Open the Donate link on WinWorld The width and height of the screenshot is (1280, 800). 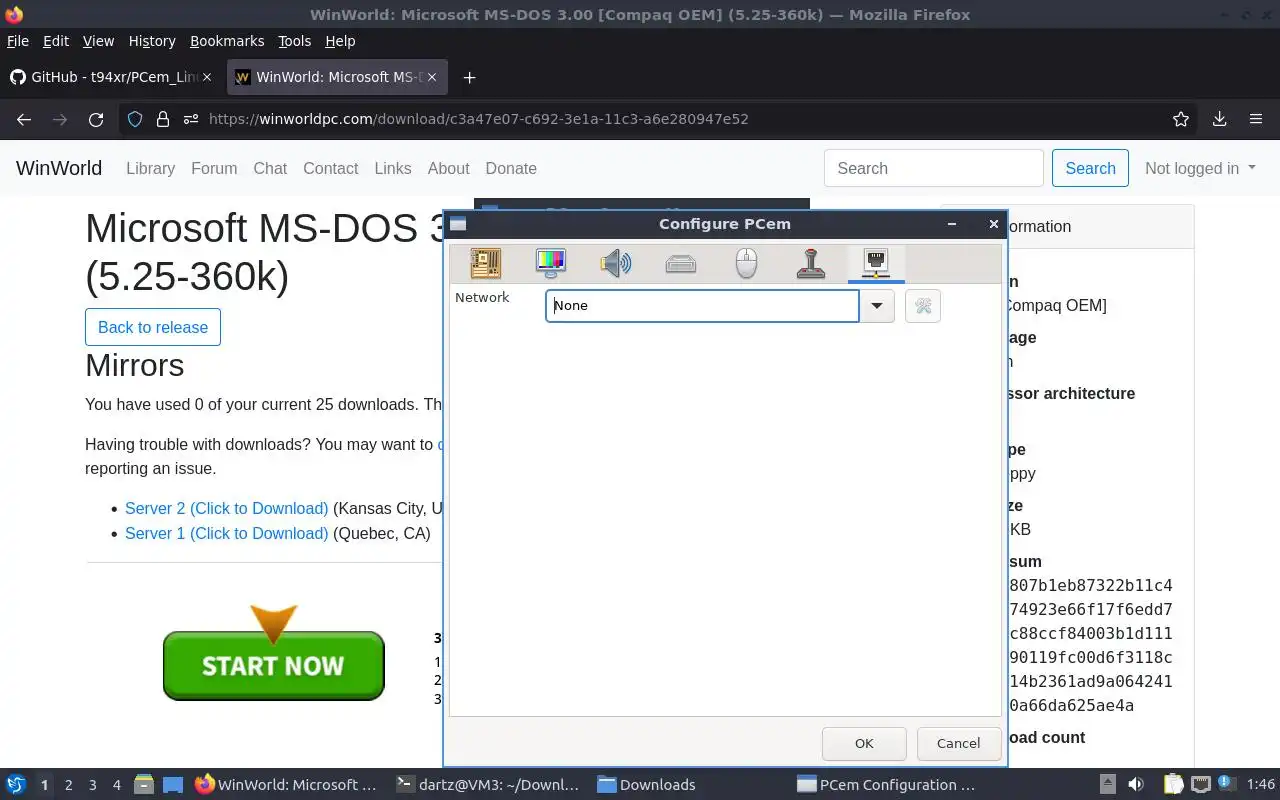(x=511, y=168)
